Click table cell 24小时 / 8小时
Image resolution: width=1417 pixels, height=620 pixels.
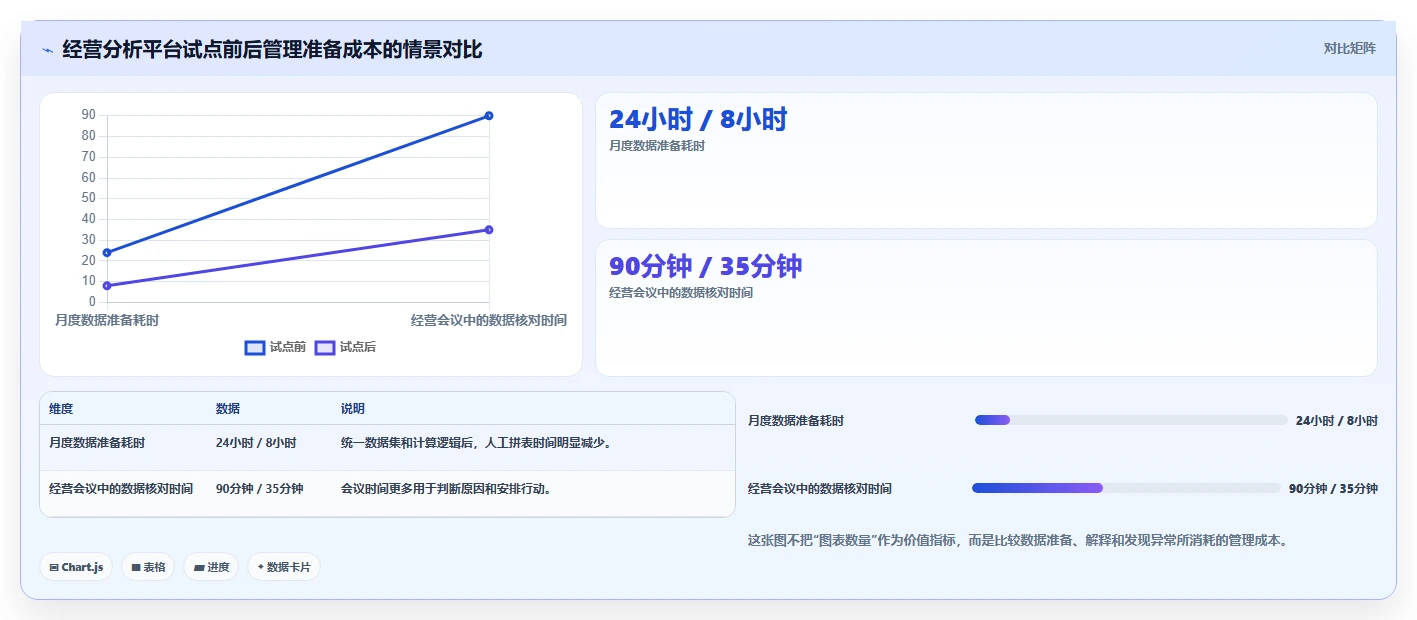coord(256,442)
